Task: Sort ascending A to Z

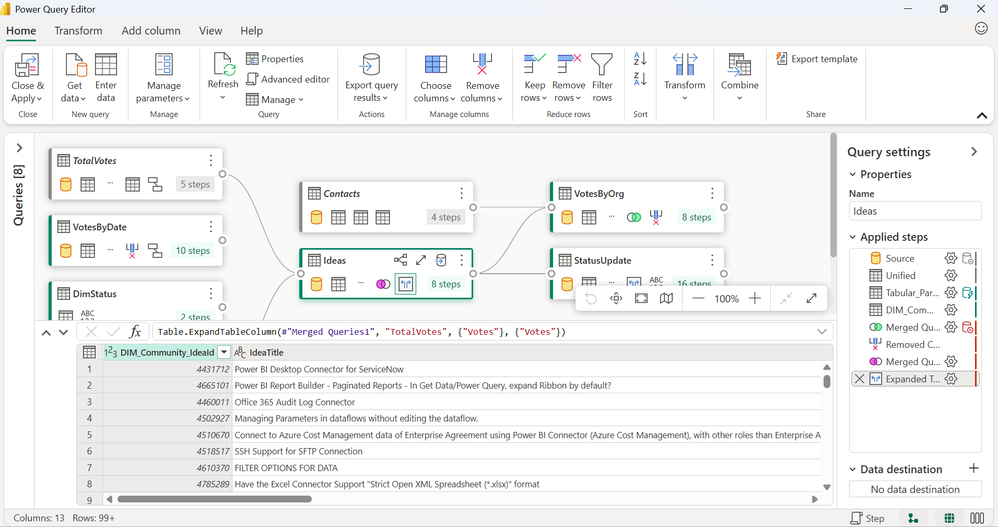Action: [x=640, y=59]
